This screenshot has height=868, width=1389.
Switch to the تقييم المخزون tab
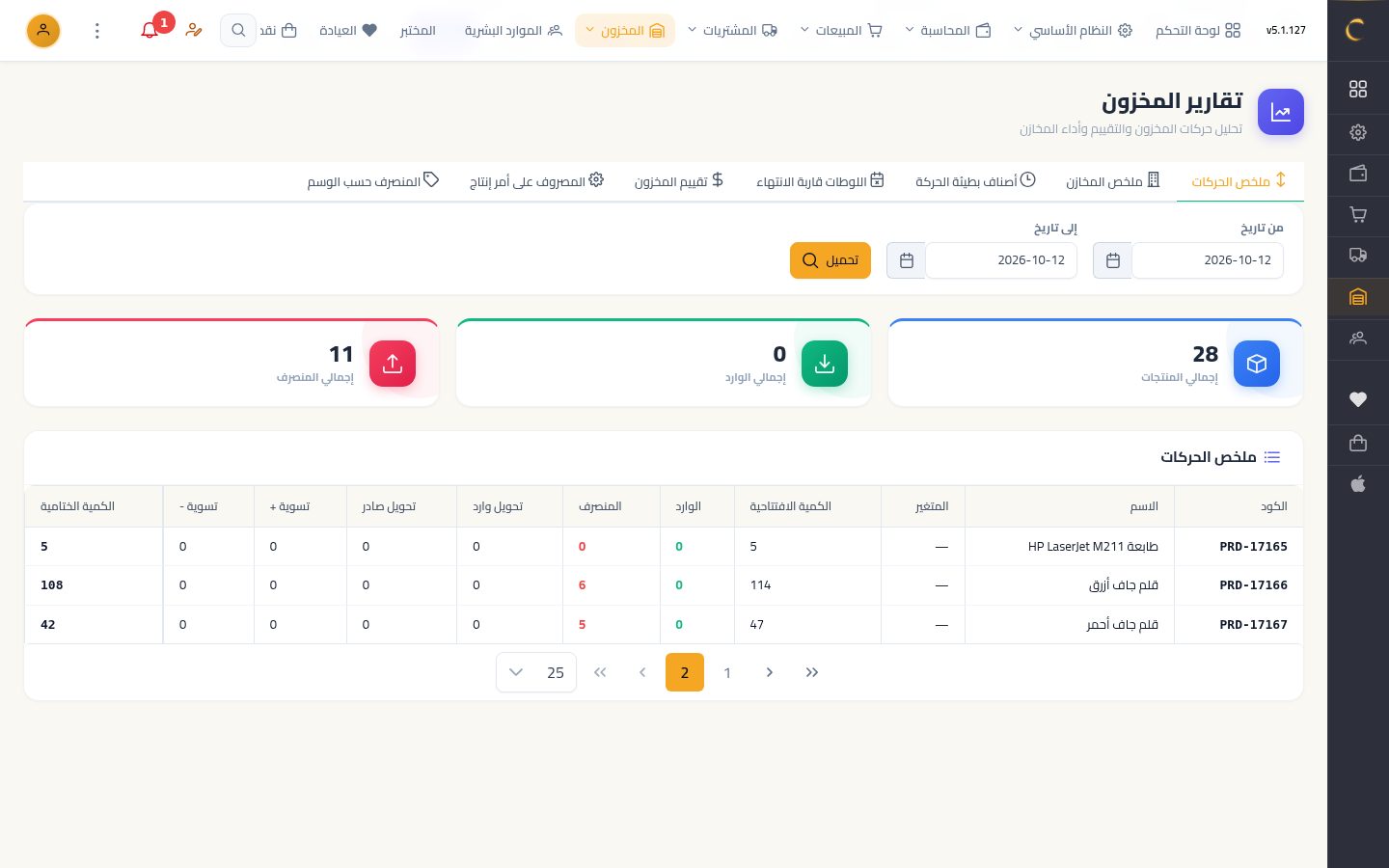[679, 181]
